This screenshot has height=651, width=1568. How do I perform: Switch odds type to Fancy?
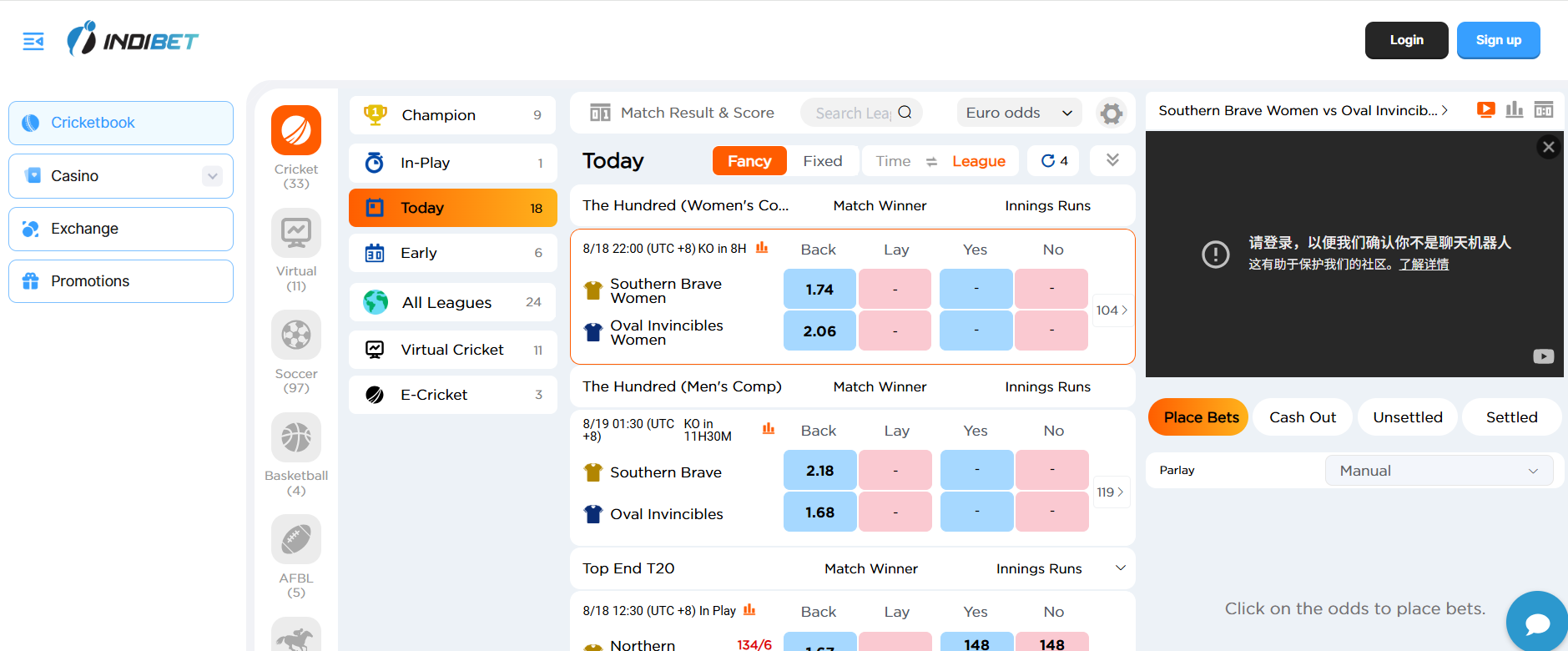[x=749, y=161]
